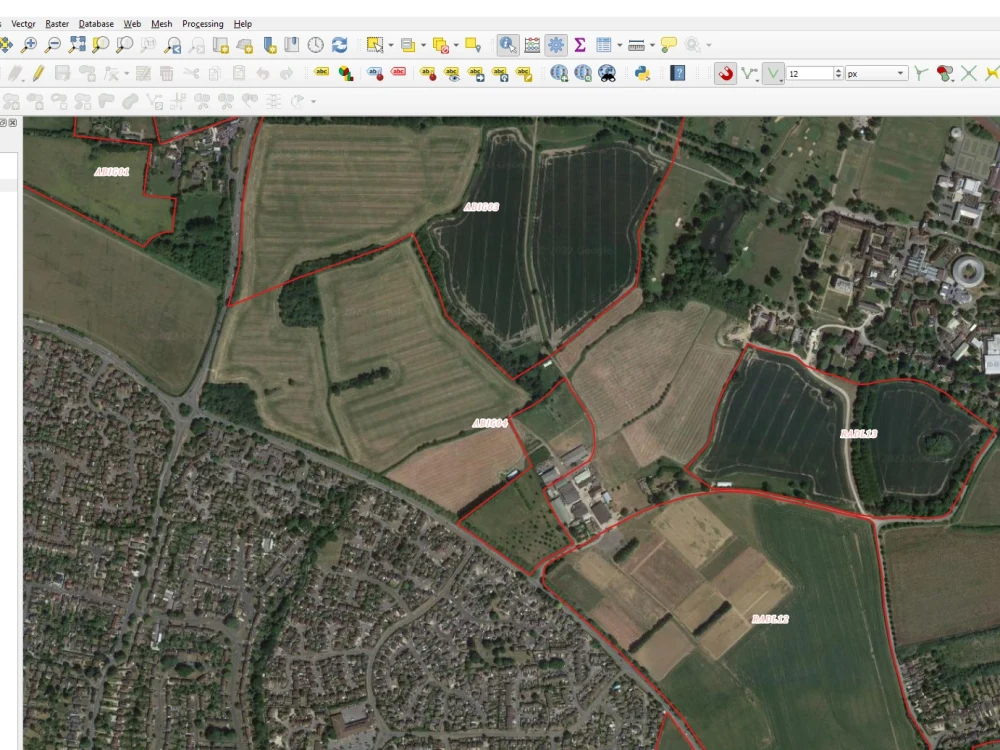
Task: Open Select by Location tool
Action: pyautogui.click(x=473, y=45)
